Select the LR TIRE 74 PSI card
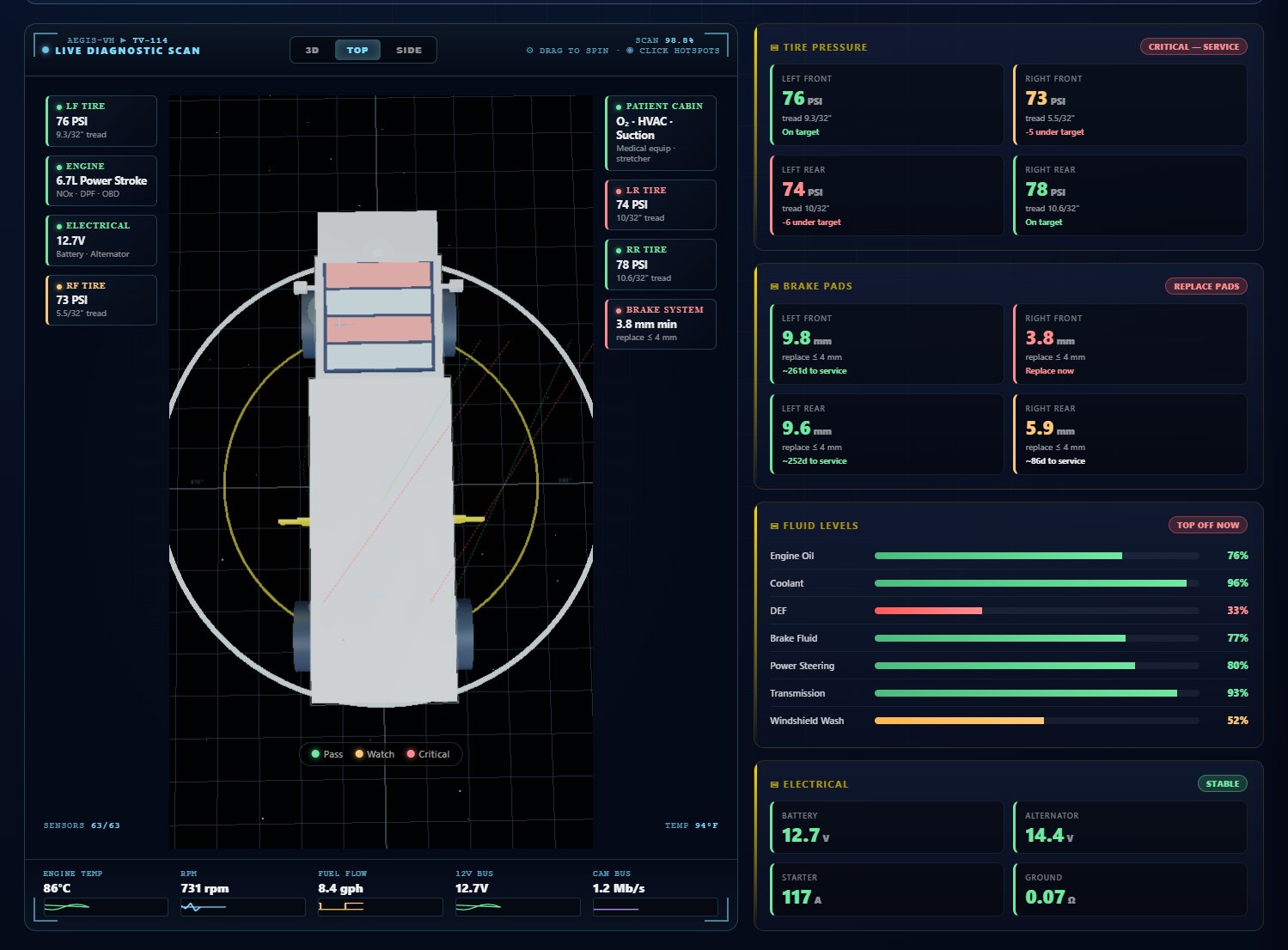1288x950 pixels. pyautogui.click(x=661, y=204)
